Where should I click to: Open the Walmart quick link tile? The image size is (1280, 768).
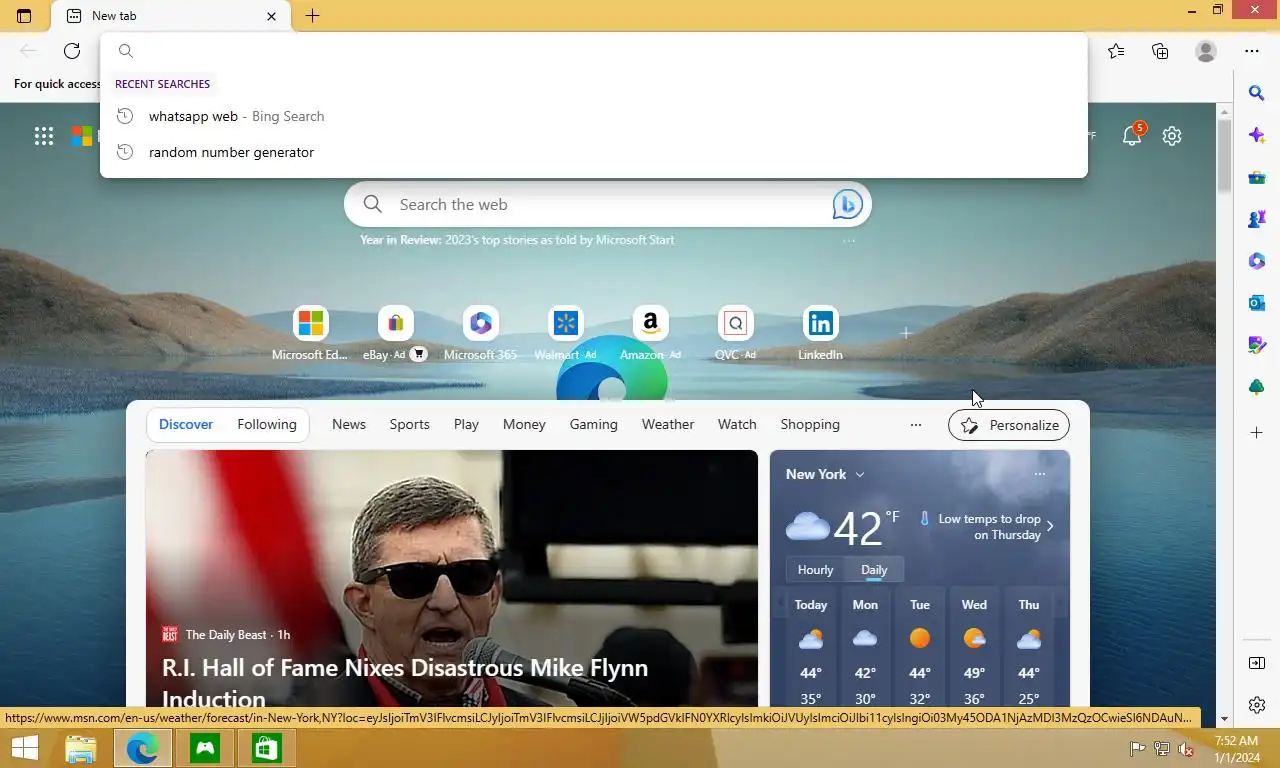point(566,334)
